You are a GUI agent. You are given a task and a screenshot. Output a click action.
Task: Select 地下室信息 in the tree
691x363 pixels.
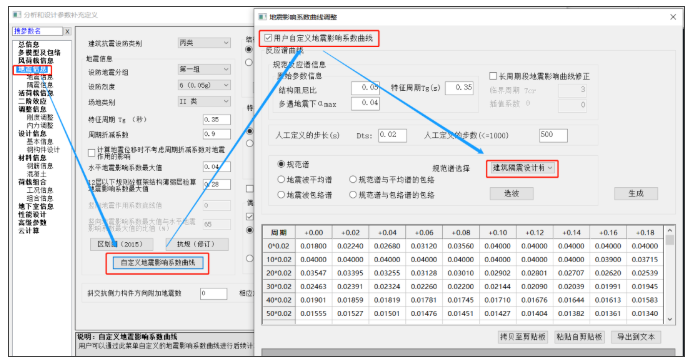[x=36, y=206]
